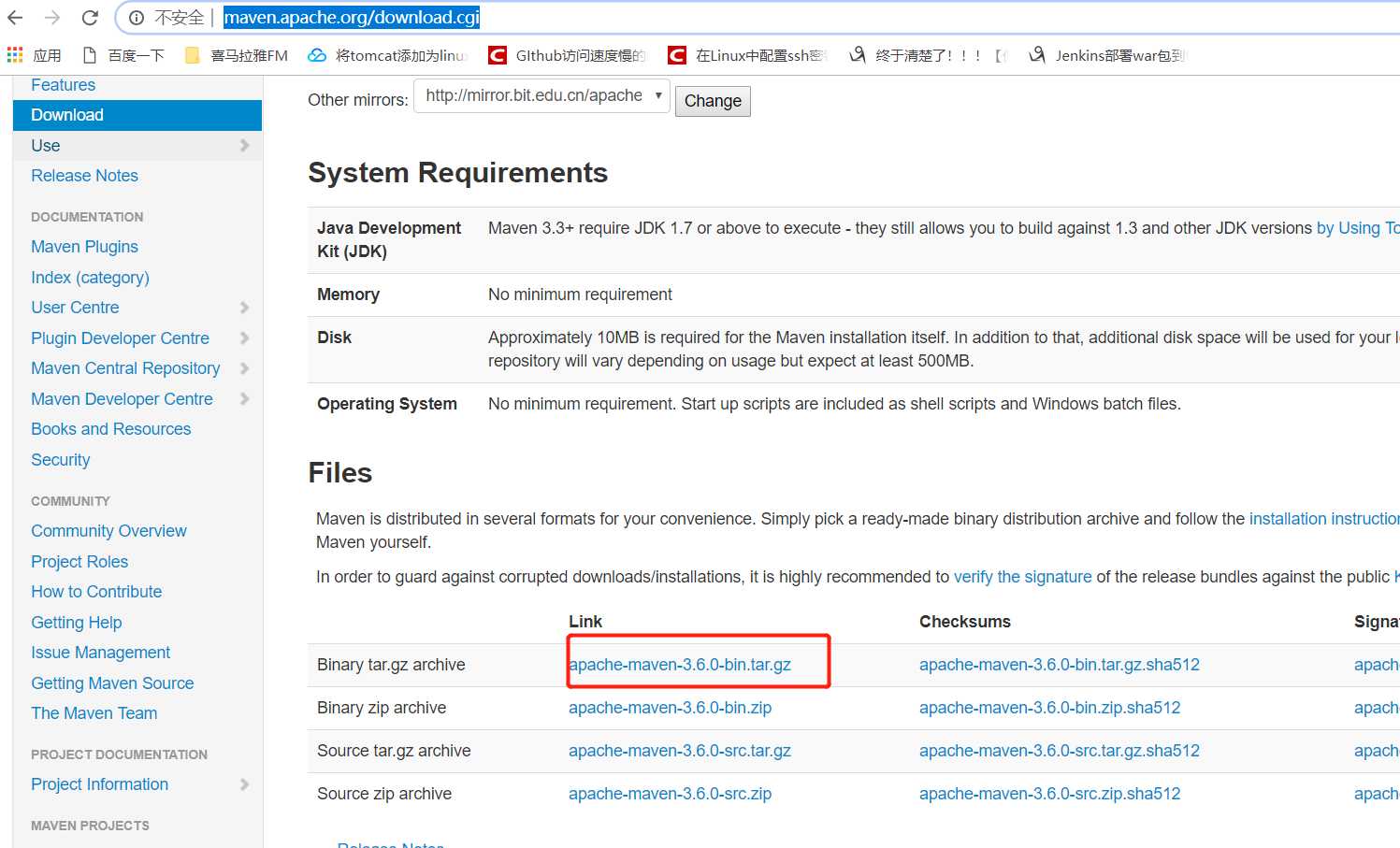Open Release Notes in the sidebar
Viewport: 1400px width, 848px height.
[x=84, y=176]
